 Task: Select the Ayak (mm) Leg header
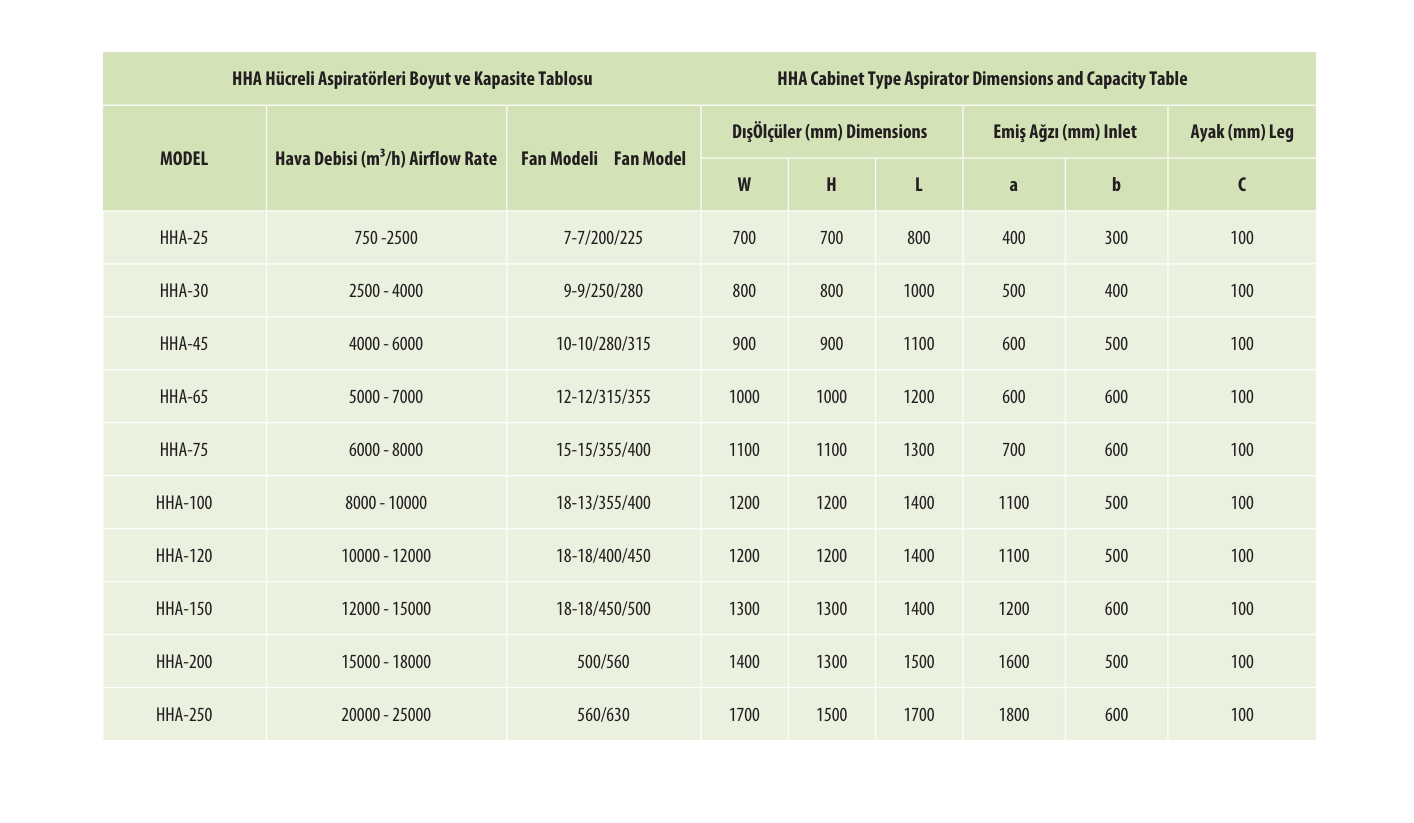(1241, 132)
